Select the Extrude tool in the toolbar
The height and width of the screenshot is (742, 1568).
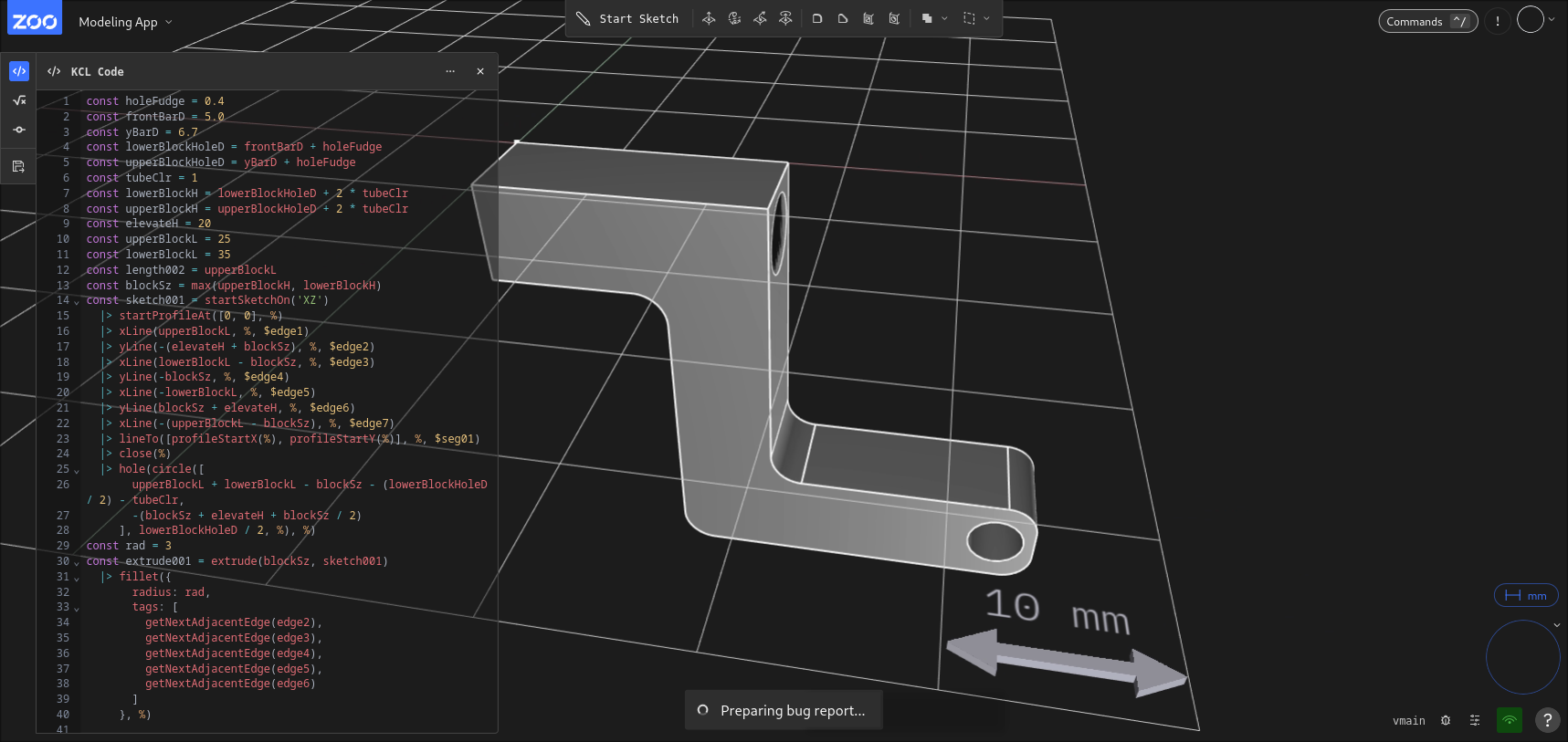(x=709, y=18)
